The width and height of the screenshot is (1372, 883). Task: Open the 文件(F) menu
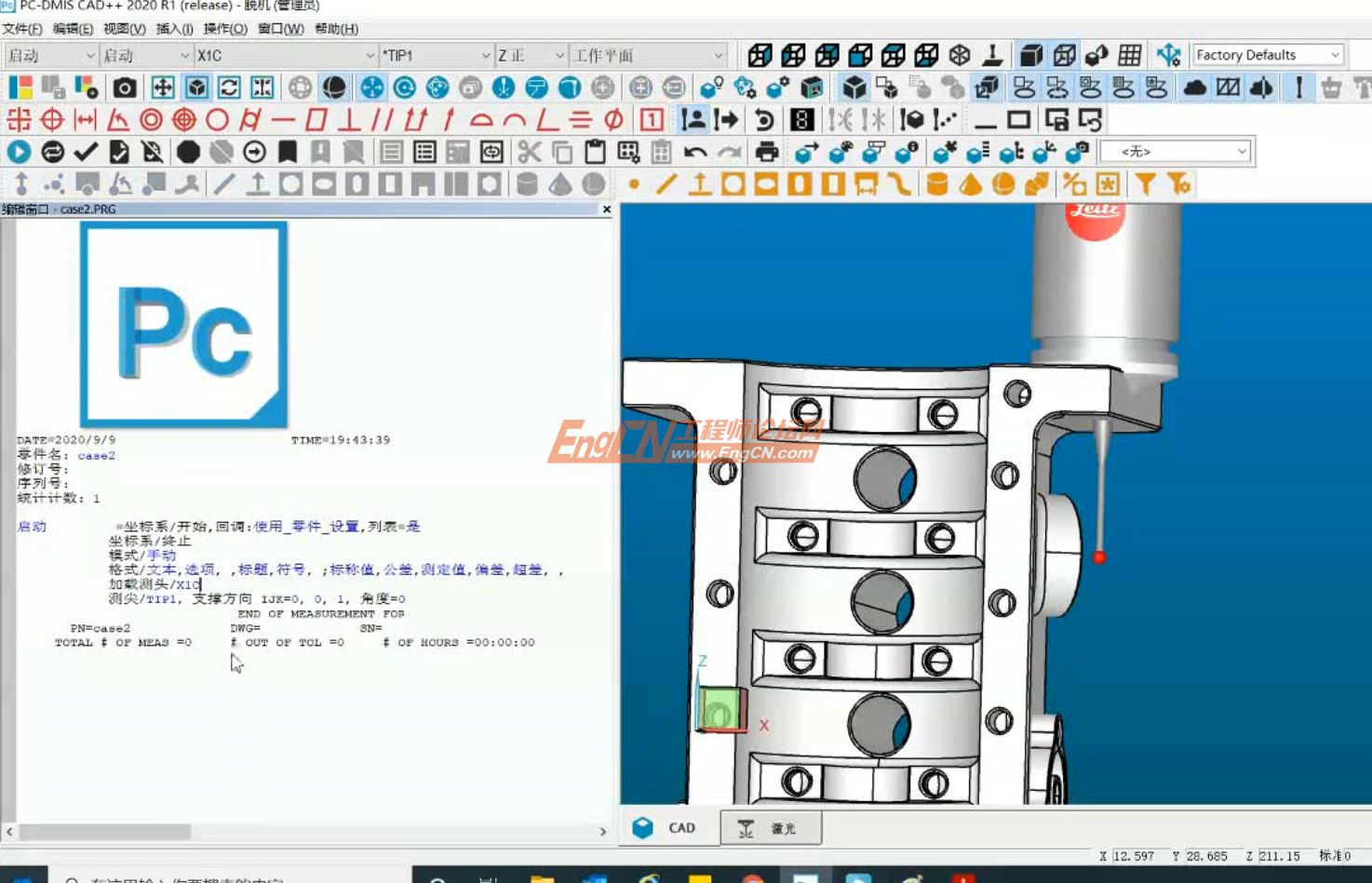click(22, 29)
